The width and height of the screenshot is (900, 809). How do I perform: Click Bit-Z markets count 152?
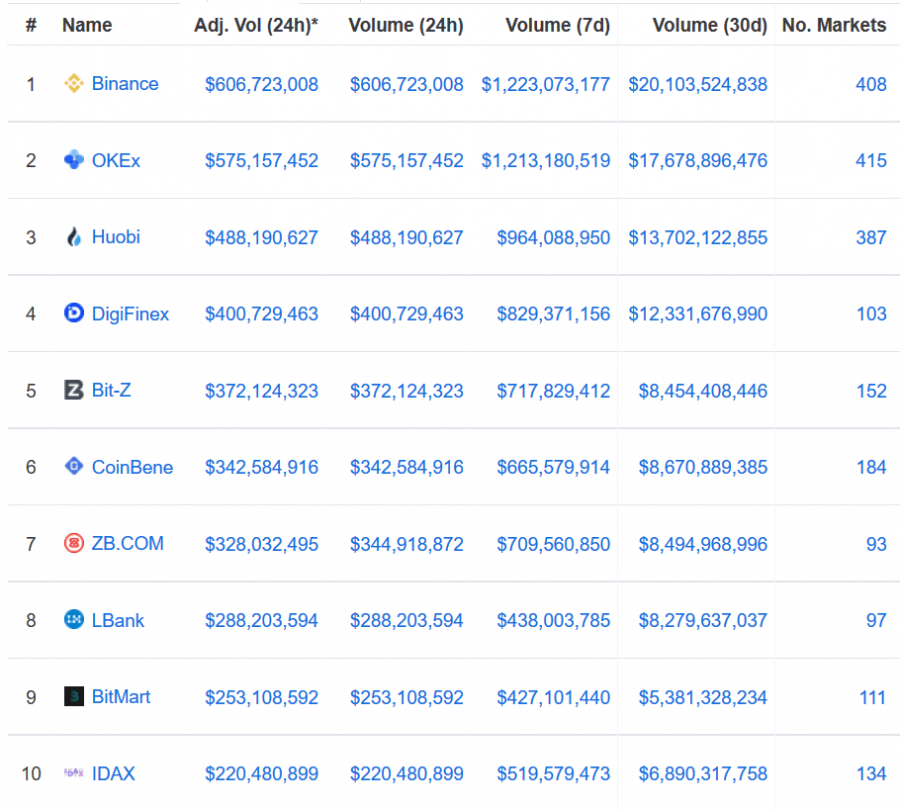[871, 391]
